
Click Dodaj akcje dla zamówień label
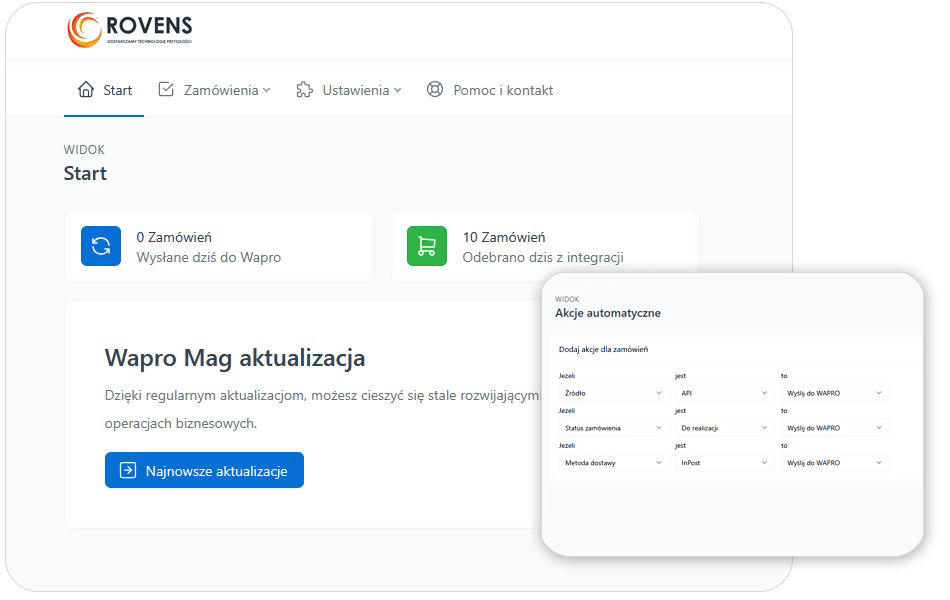point(603,350)
